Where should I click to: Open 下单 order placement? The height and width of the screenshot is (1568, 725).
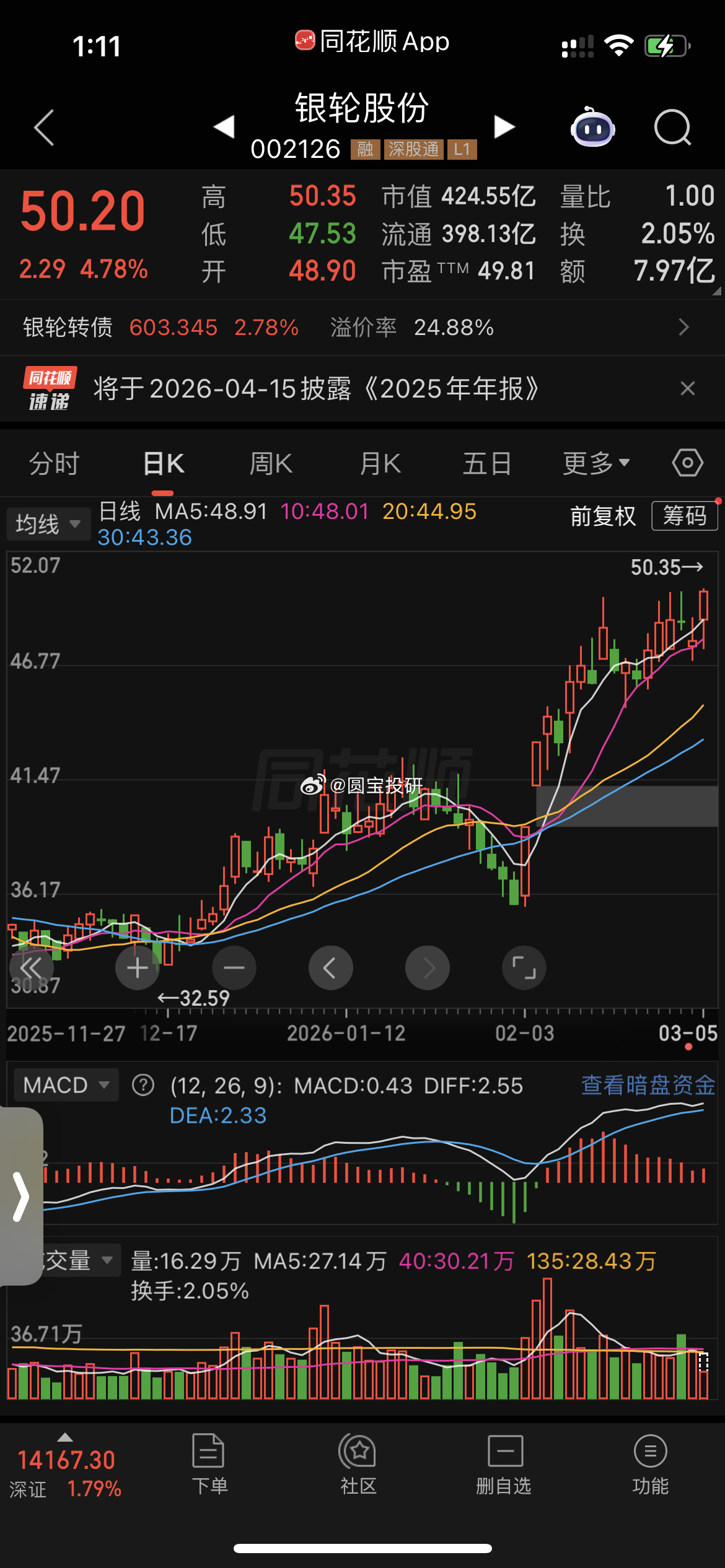(209, 1465)
